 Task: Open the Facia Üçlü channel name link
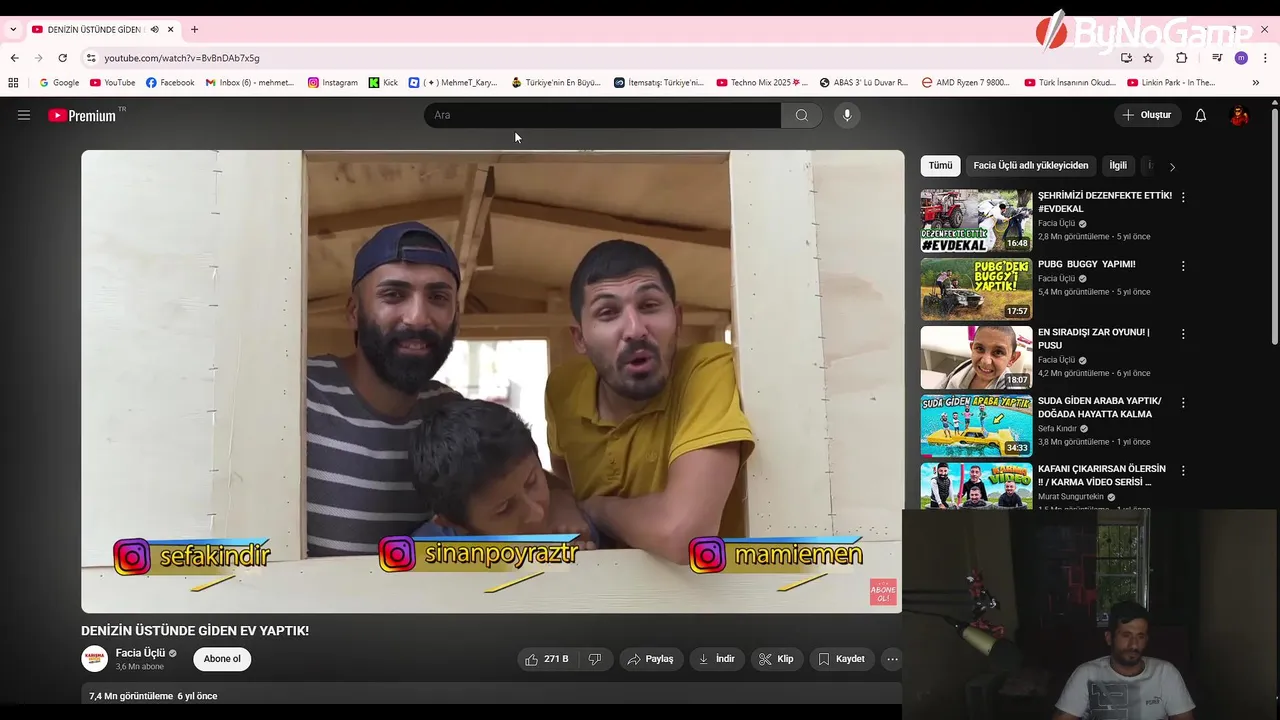point(140,653)
